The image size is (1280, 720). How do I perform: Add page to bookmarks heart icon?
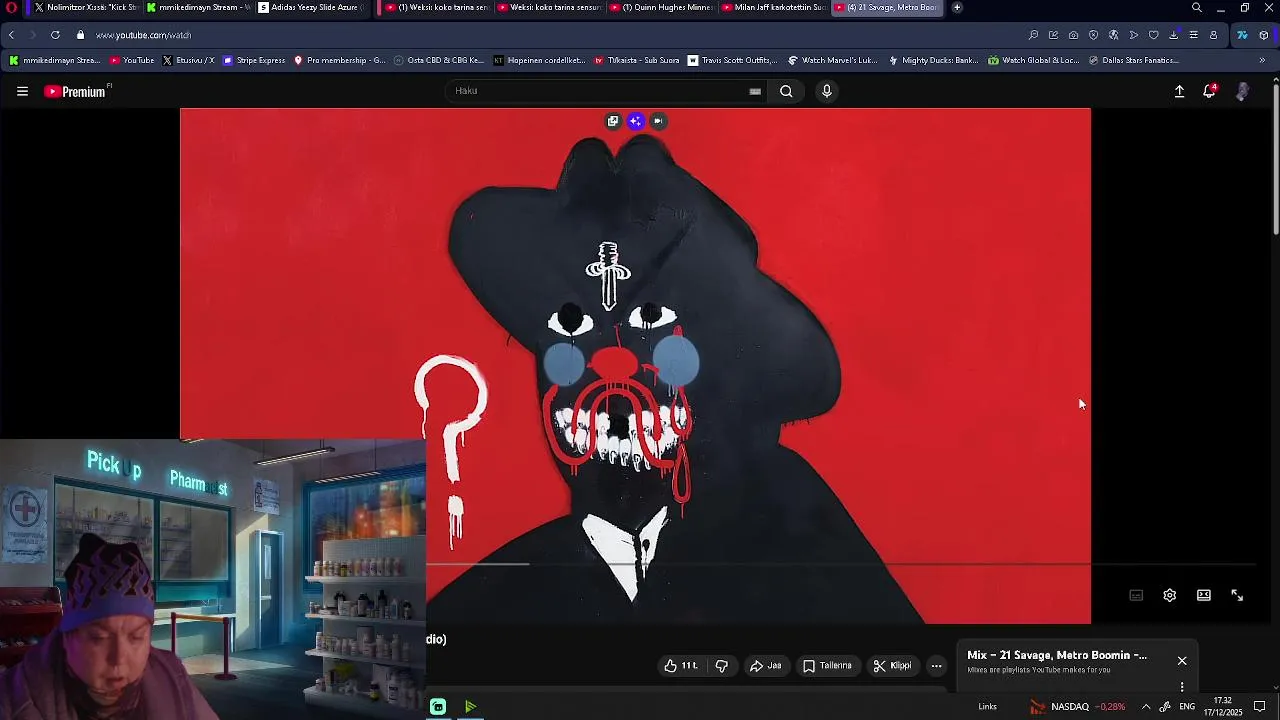pos(1153,35)
